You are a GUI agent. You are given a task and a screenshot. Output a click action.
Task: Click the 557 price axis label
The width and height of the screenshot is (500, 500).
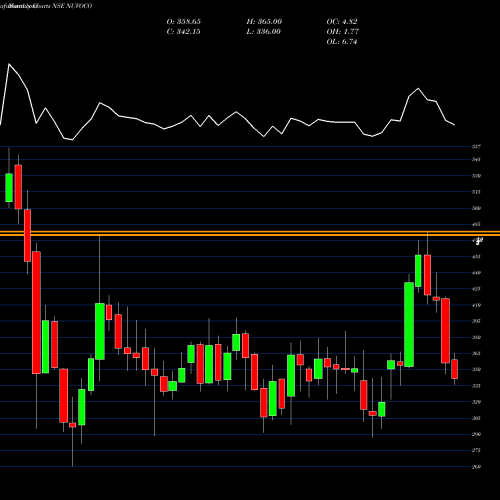pyautogui.click(x=476, y=147)
